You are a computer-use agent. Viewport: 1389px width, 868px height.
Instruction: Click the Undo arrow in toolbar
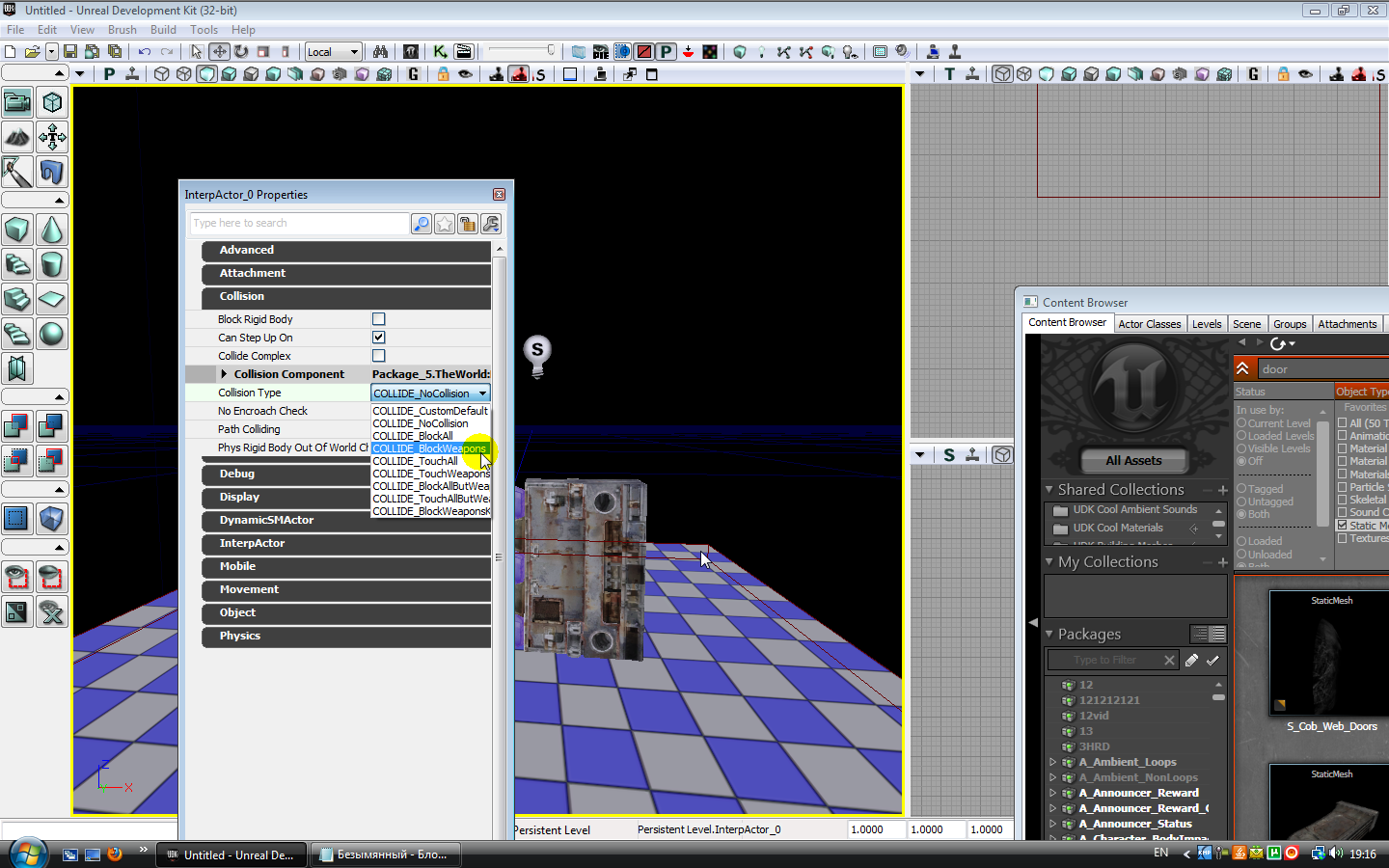[x=145, y=51]
